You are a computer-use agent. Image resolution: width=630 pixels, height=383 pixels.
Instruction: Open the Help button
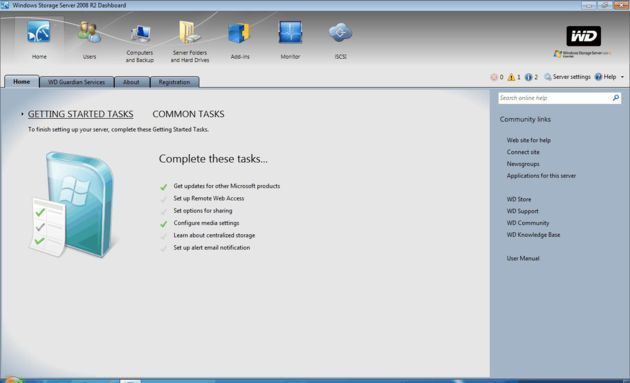605,77
